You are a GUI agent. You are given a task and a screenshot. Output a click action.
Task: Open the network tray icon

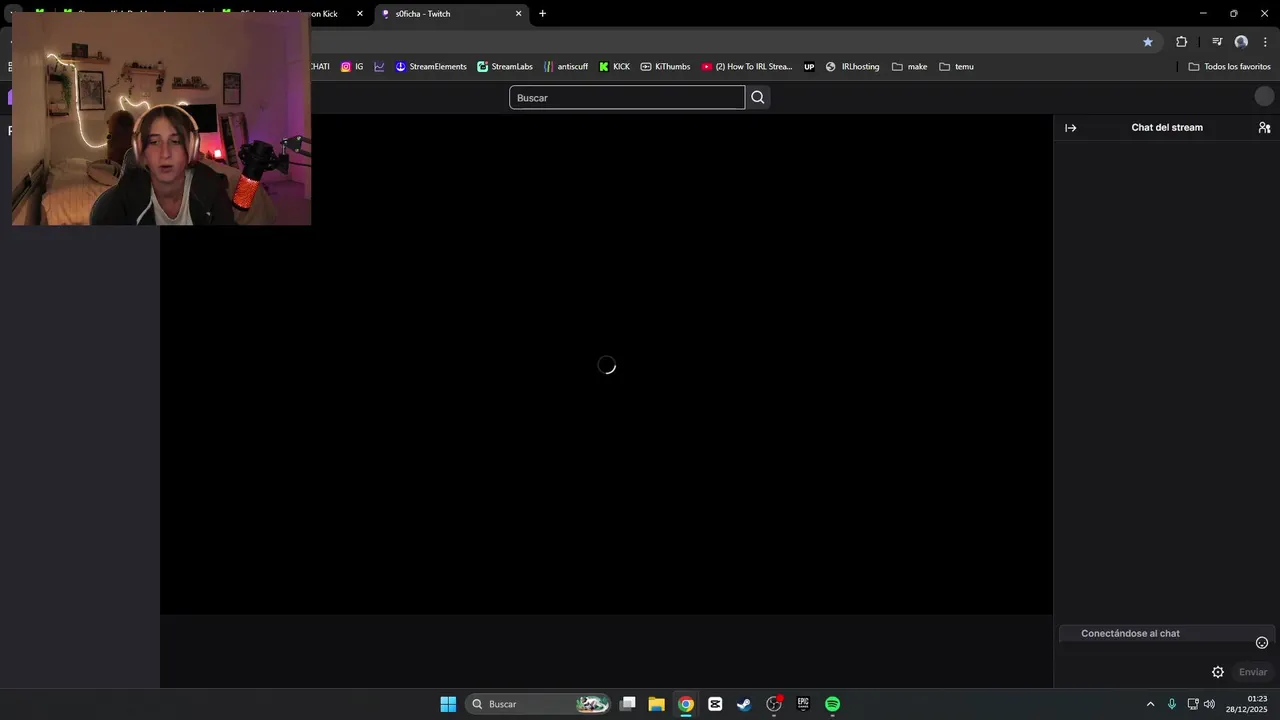pos(1192,704)
